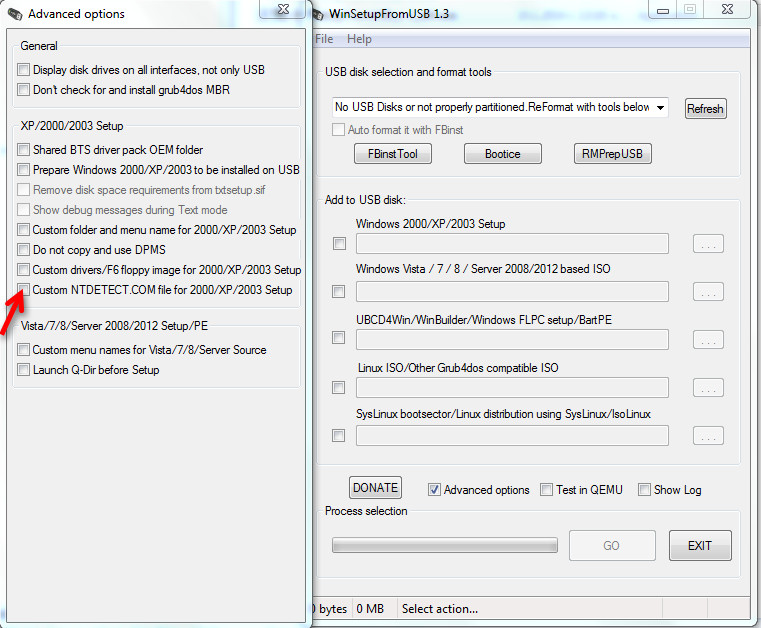
Task: Tick the SysLinux bootsector checkbox
Action: click(x=339, y=435)
